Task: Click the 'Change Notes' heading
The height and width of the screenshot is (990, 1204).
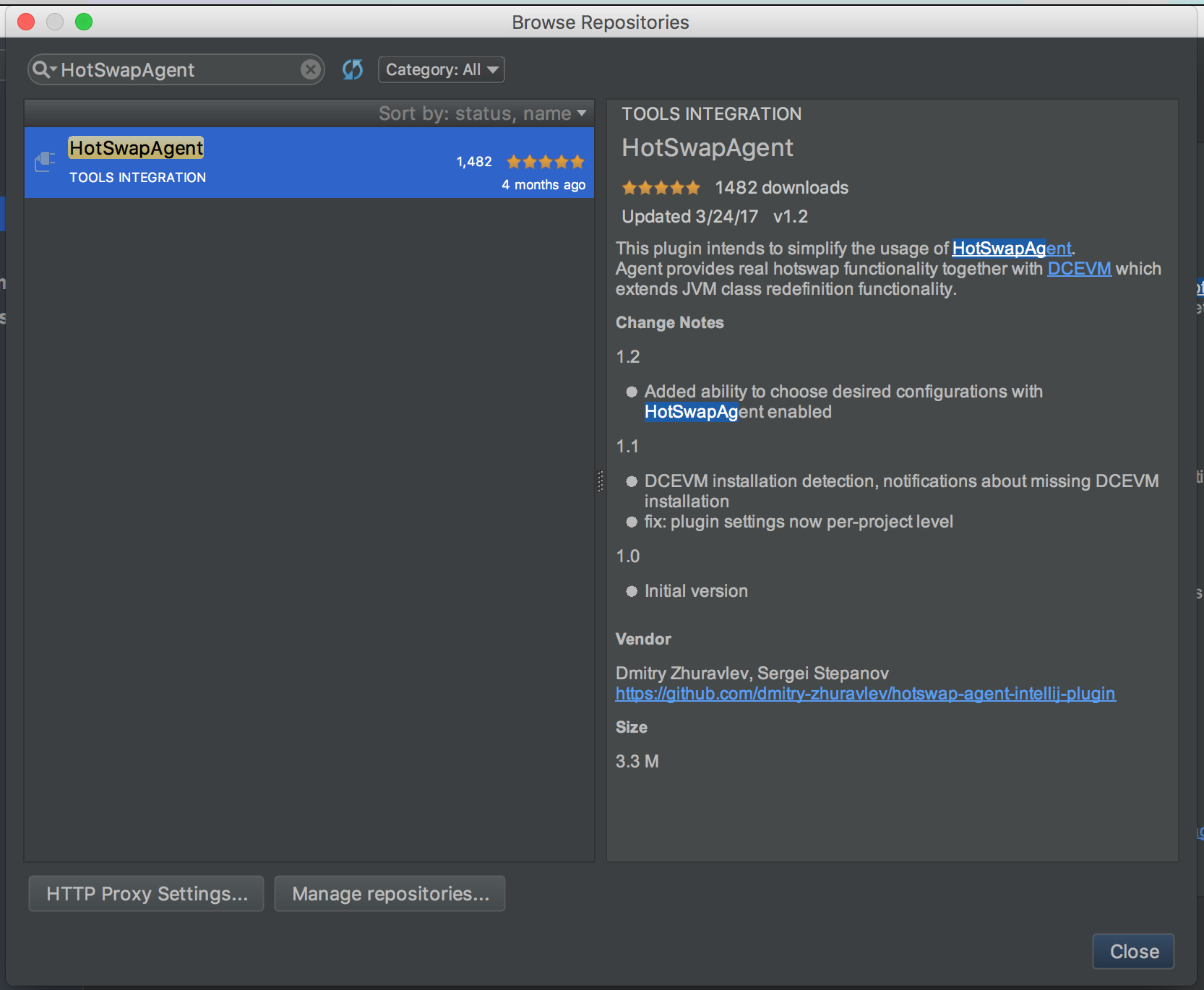Action: [x=669, y=322]
